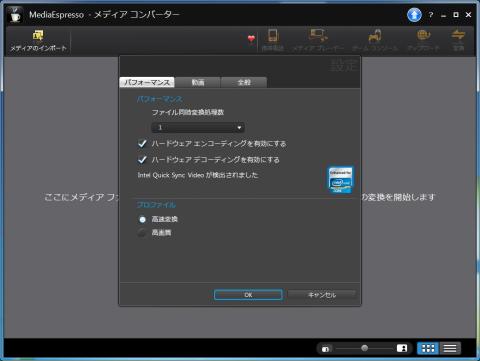Viewport: 480px width, 361px height.
Task: Click the Intel Core badge logo
Action: pos(340,180)
